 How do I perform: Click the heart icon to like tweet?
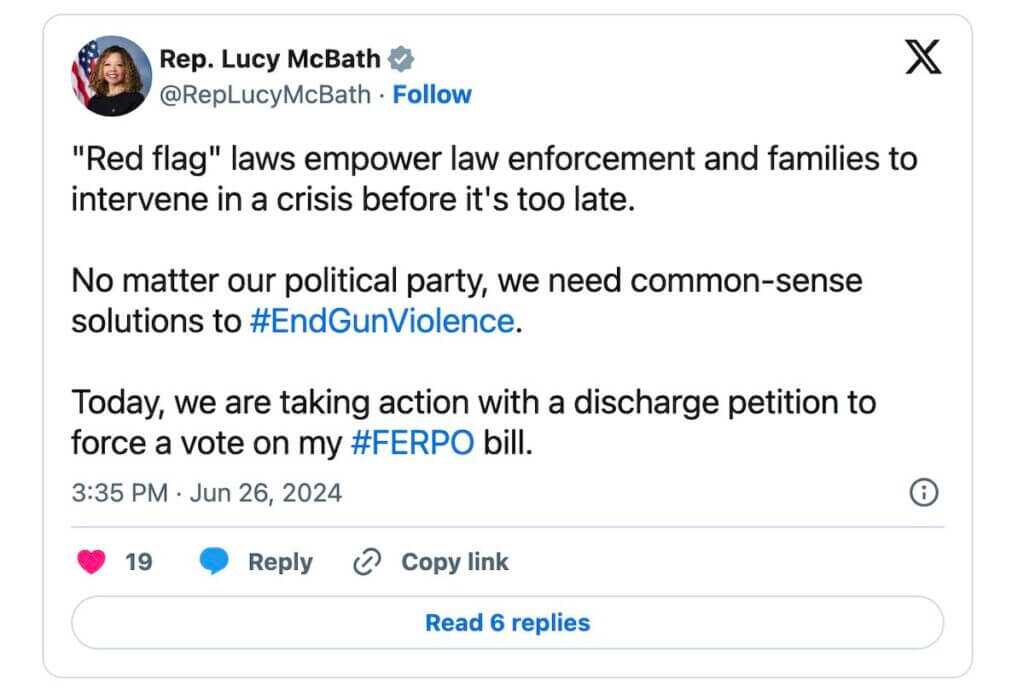(x=92, y=562)
